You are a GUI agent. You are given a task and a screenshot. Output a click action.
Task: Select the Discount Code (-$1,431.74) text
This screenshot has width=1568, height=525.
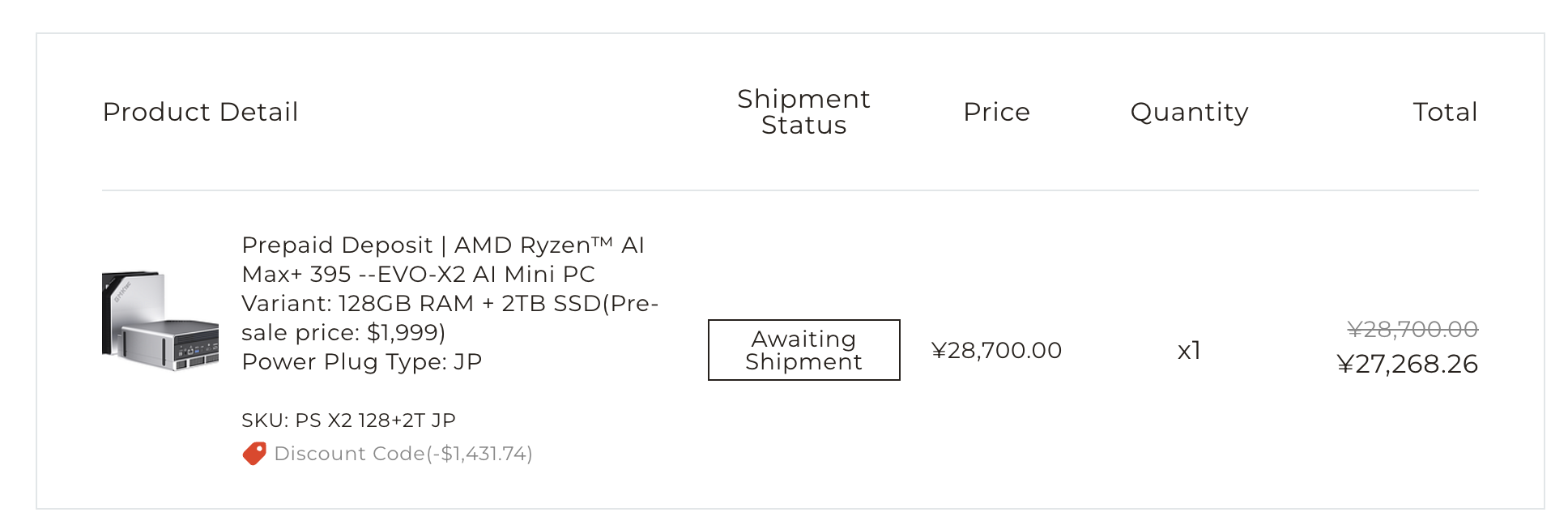[x=403, y=454]
